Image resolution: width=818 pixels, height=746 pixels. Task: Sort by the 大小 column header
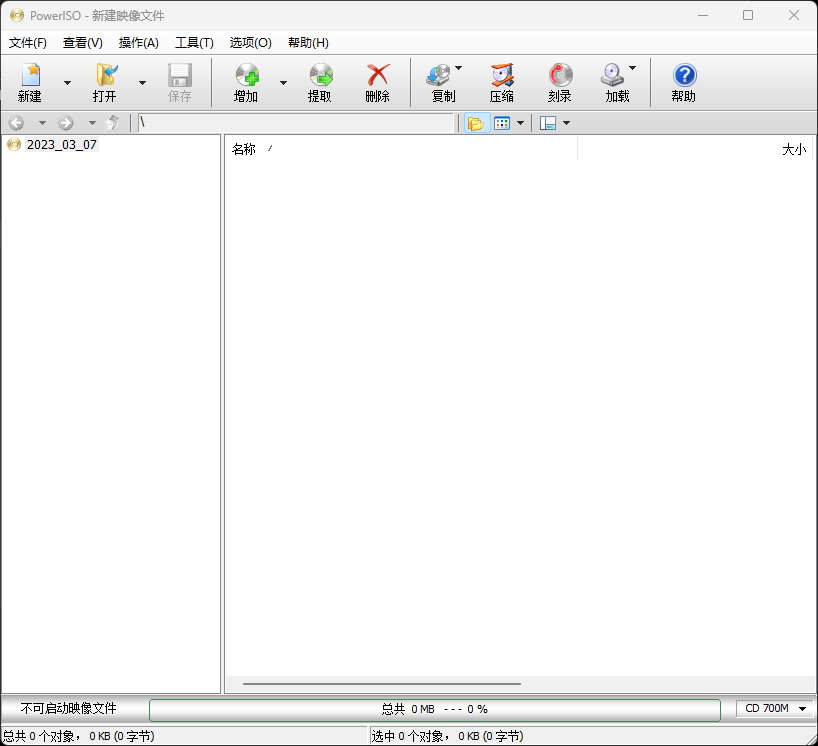click(x=695, y=149)
